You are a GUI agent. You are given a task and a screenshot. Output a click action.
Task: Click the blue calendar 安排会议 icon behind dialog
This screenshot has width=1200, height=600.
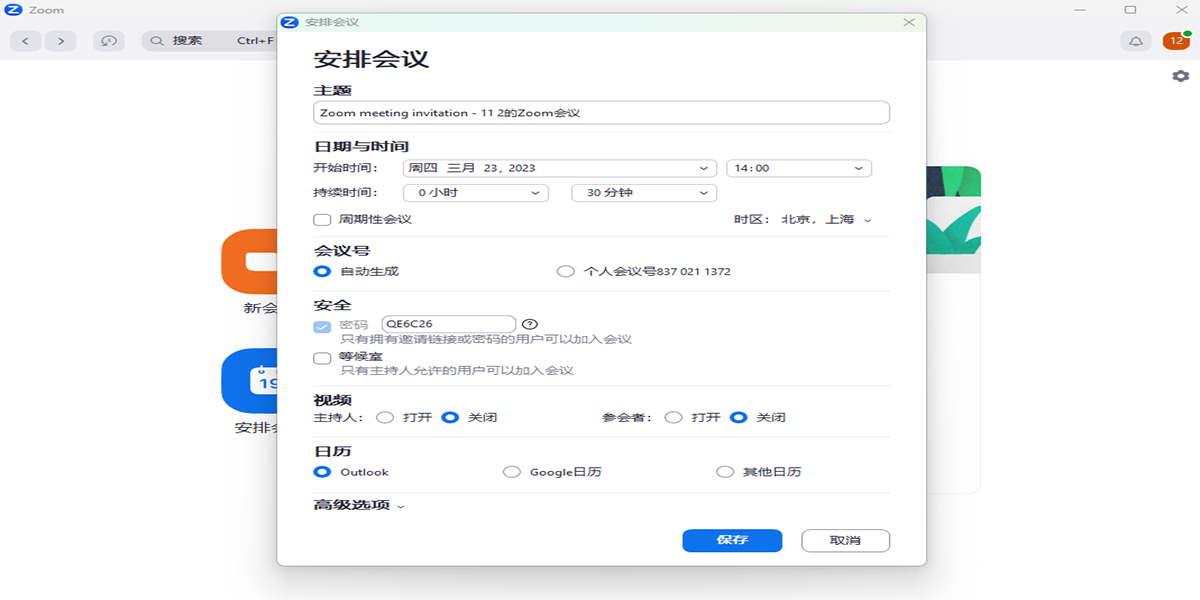[249, 381]
